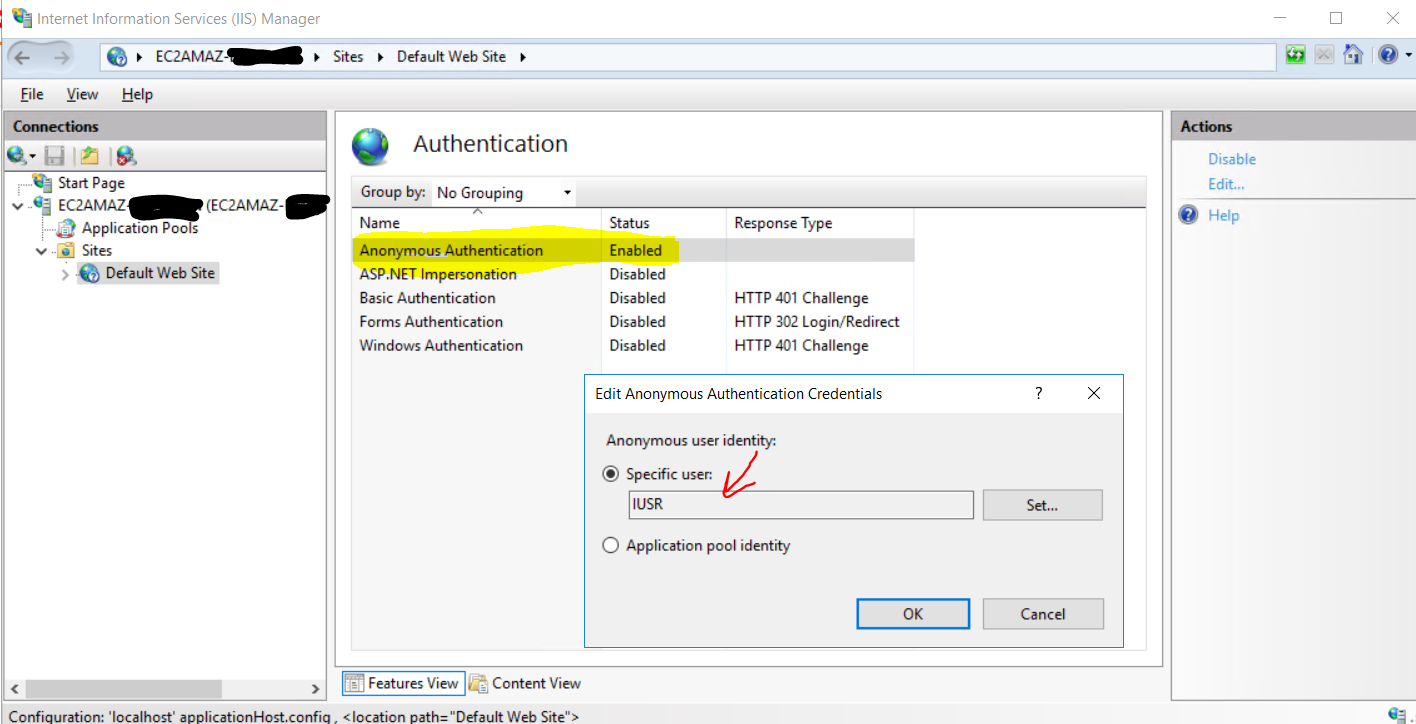Click the address bar globe icon
Viewport: 1416px width, 724px height.
(x=117, y=57)
